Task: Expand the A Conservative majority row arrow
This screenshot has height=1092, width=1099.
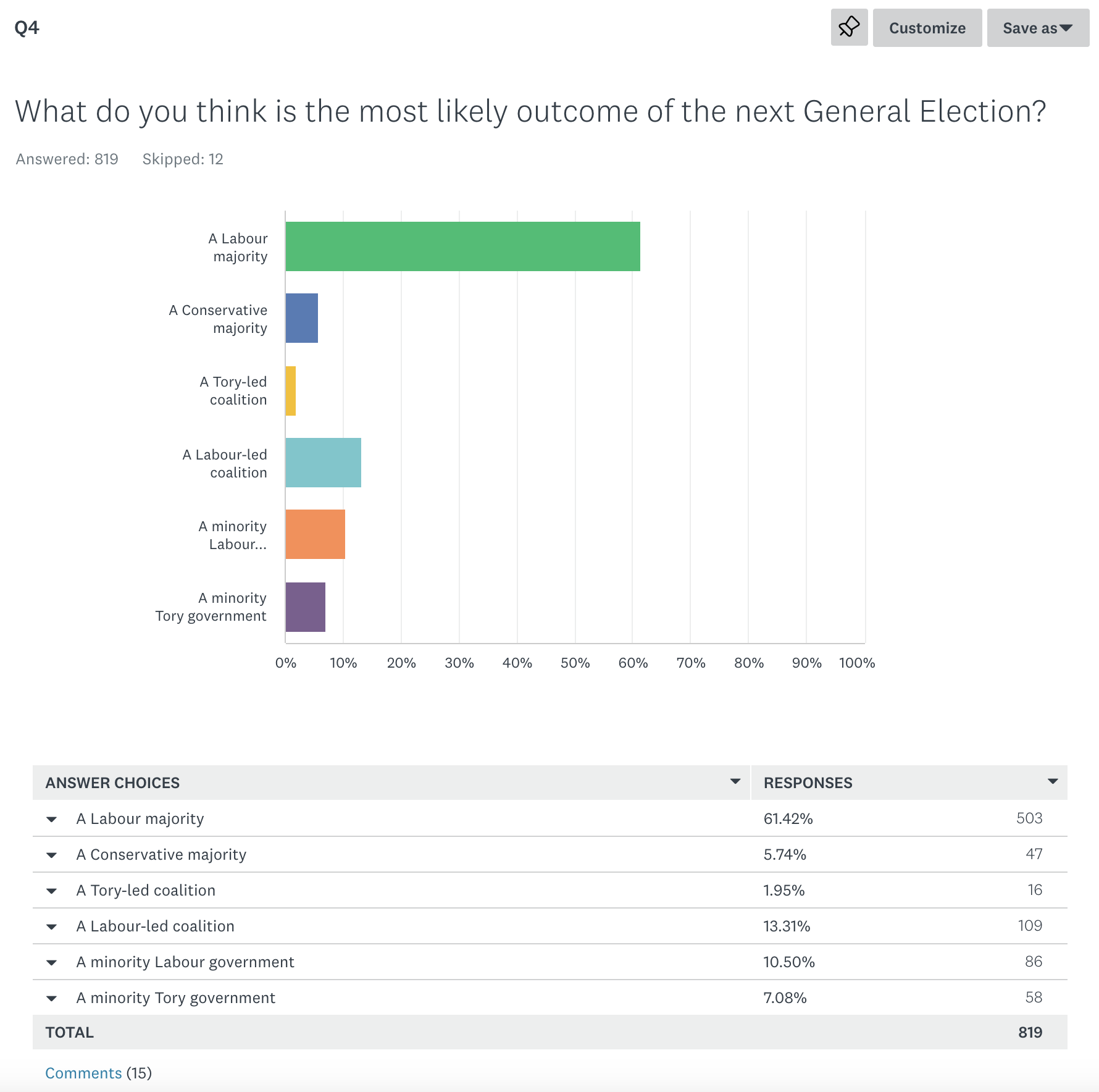Action: coord(52,855)
